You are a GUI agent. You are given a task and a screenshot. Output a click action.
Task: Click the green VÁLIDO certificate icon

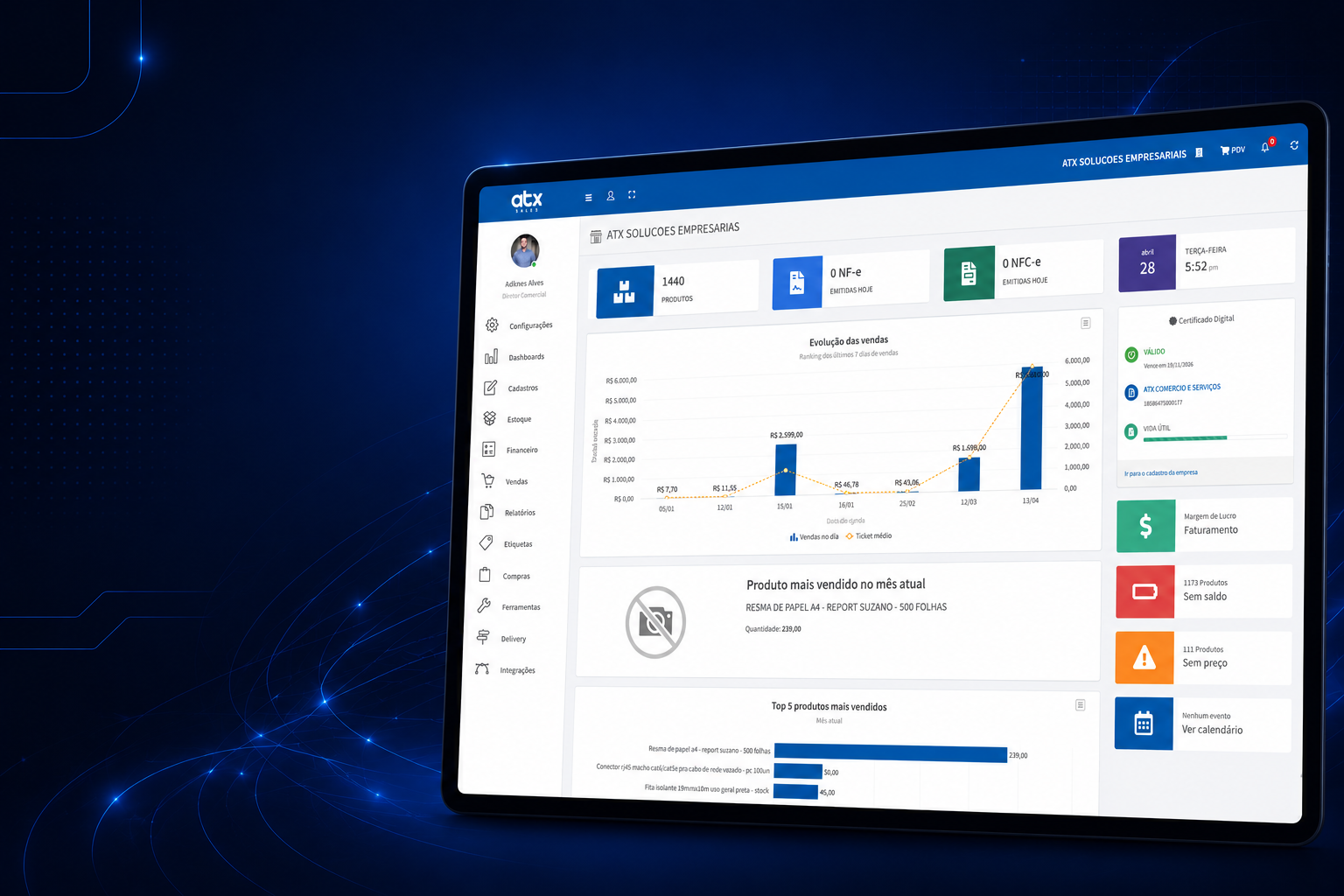(1131, 354)
